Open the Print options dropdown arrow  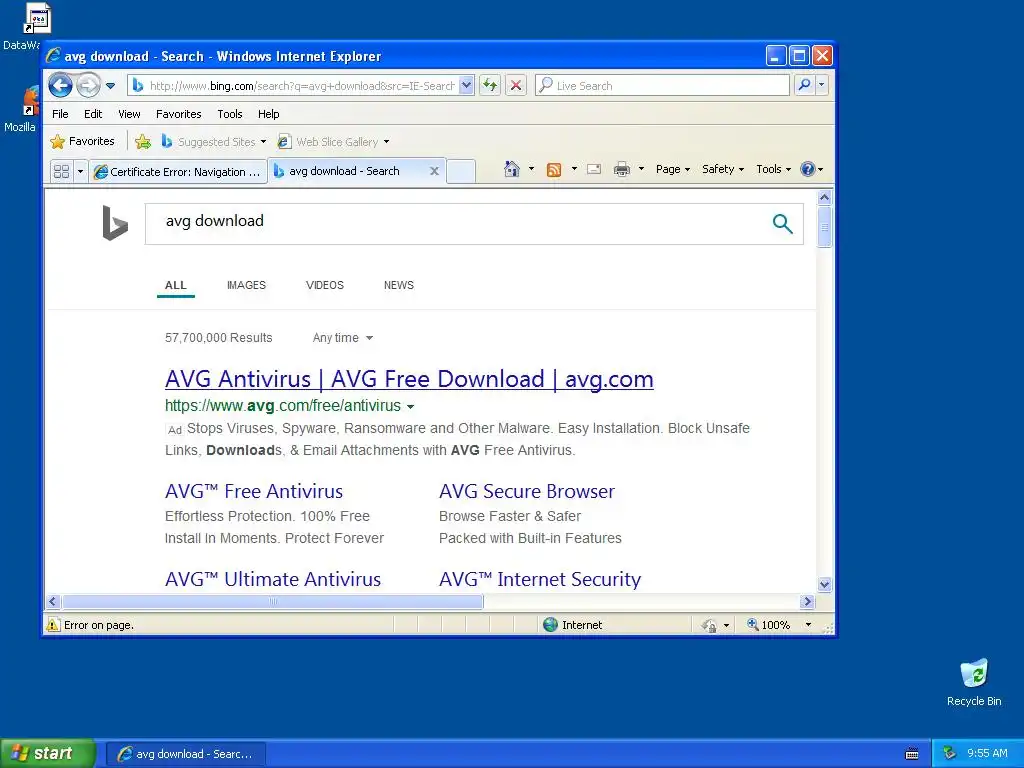641,169
